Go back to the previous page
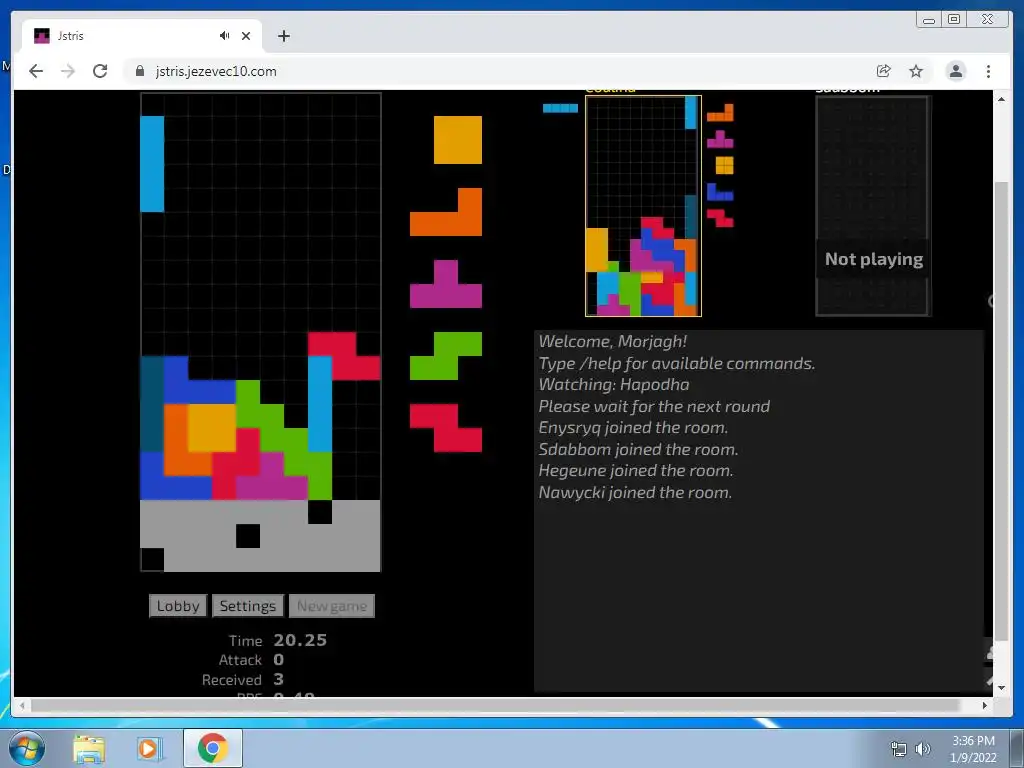 pyautogui.click(x=36, y=71)
